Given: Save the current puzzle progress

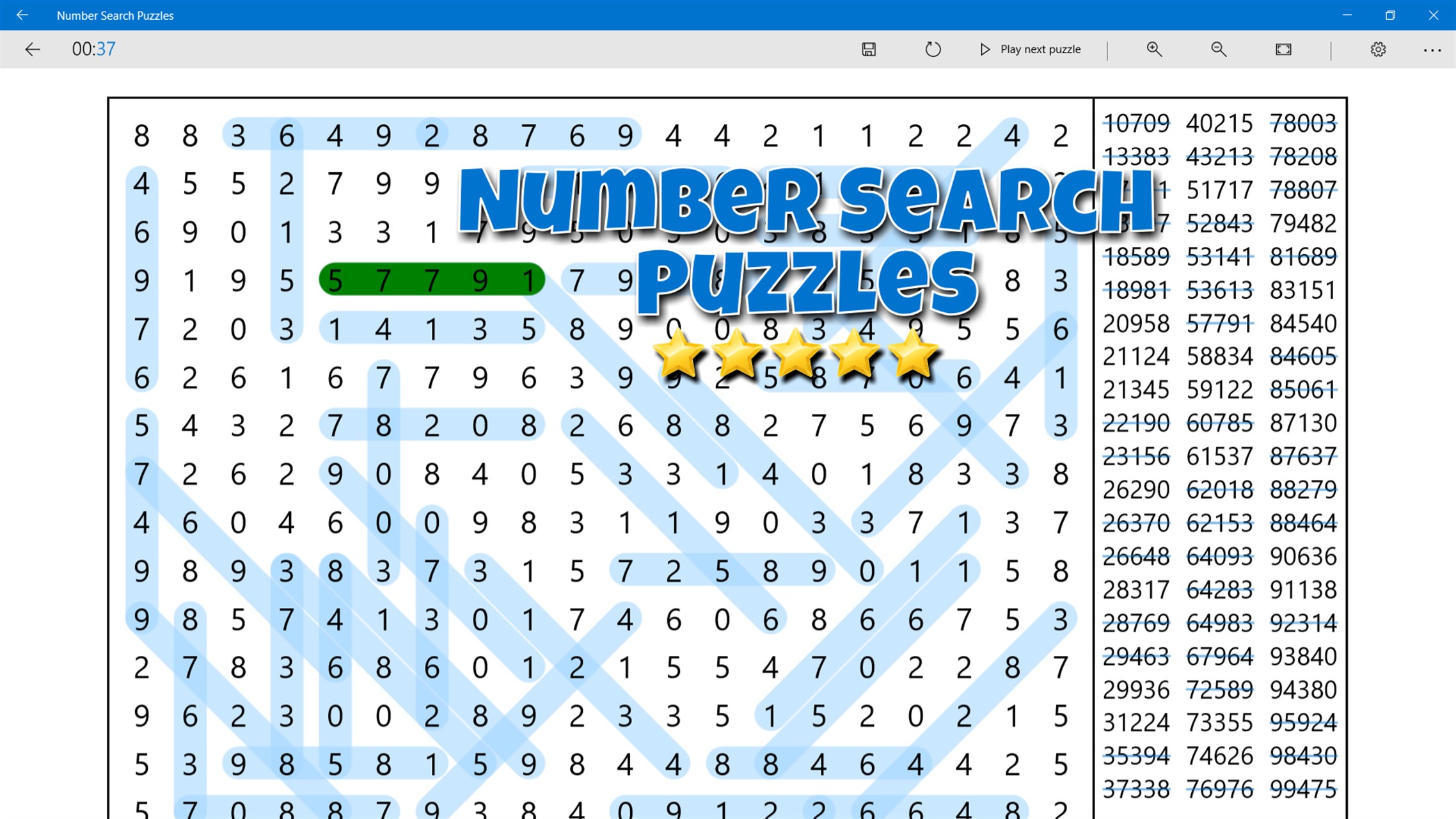Looking at the screenshot, I should coord(868,49).
